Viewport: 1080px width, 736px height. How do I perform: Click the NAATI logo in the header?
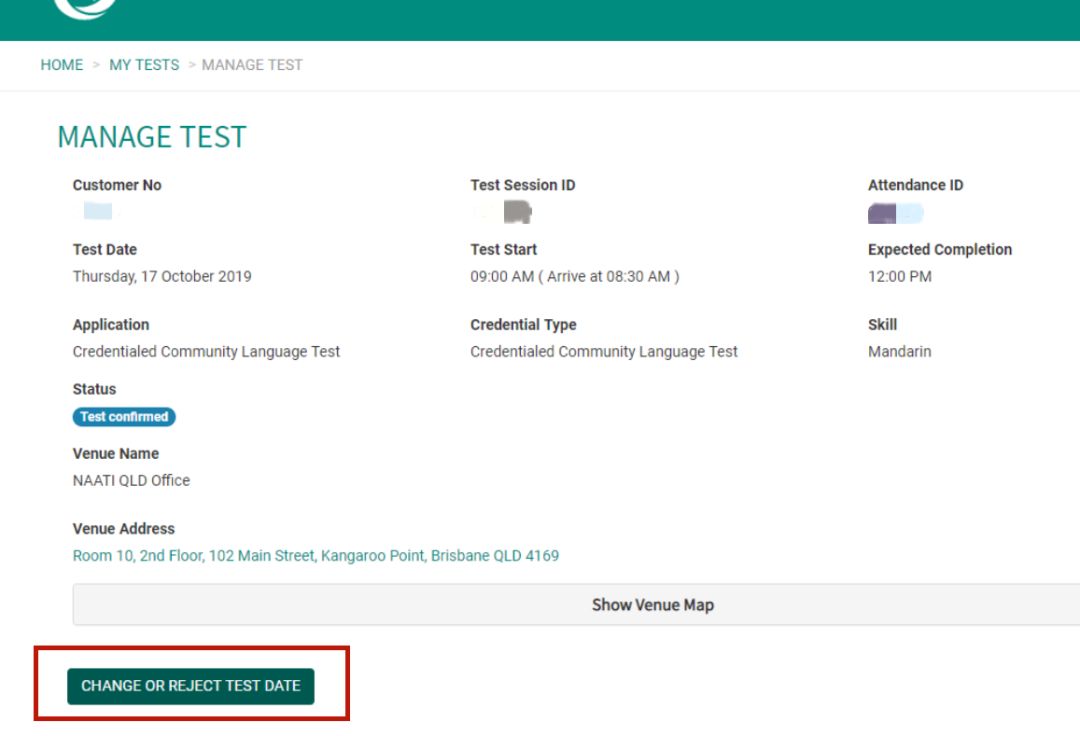point(85,8)
